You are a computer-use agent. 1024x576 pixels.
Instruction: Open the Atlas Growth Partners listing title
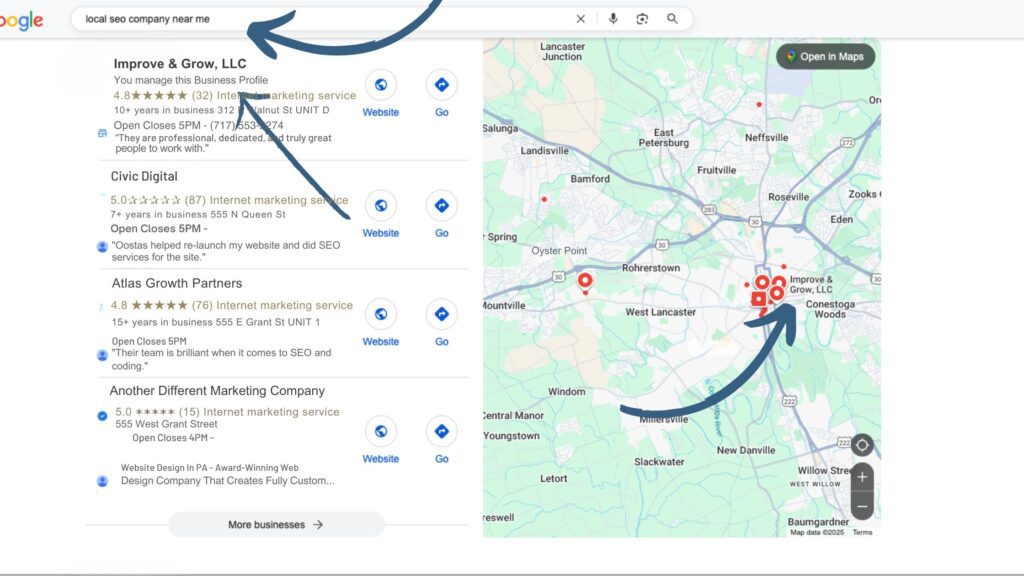pyautogui.click(x=177, y=283)
